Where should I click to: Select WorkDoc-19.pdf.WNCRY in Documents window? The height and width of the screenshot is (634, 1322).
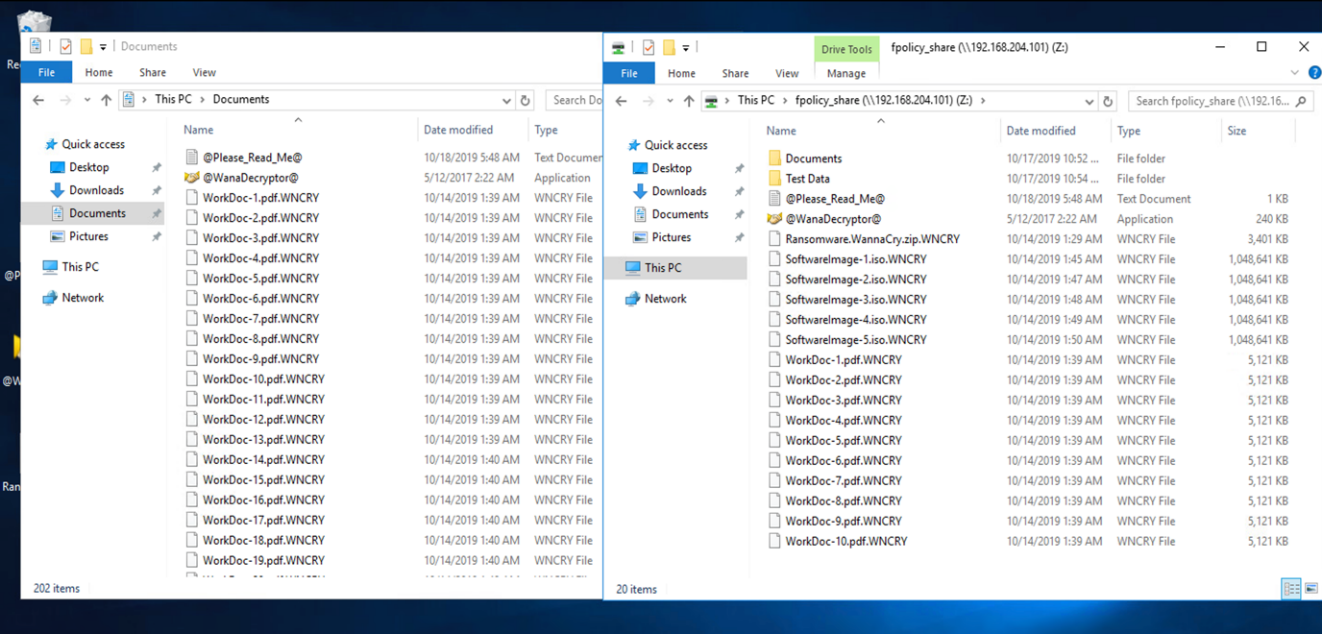tap(264, 560)
